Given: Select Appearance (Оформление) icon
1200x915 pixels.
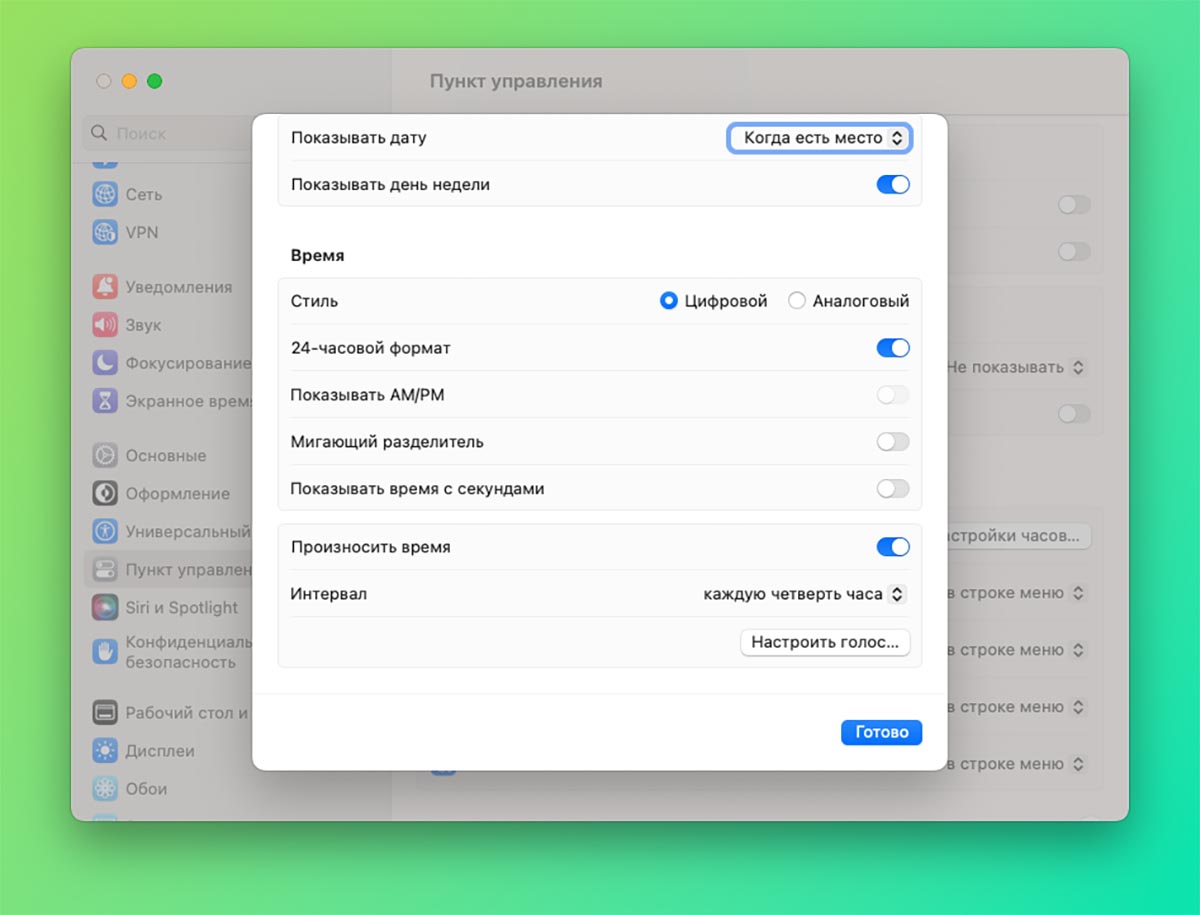Looking at the screenshot, I should [x=105, y=494].
